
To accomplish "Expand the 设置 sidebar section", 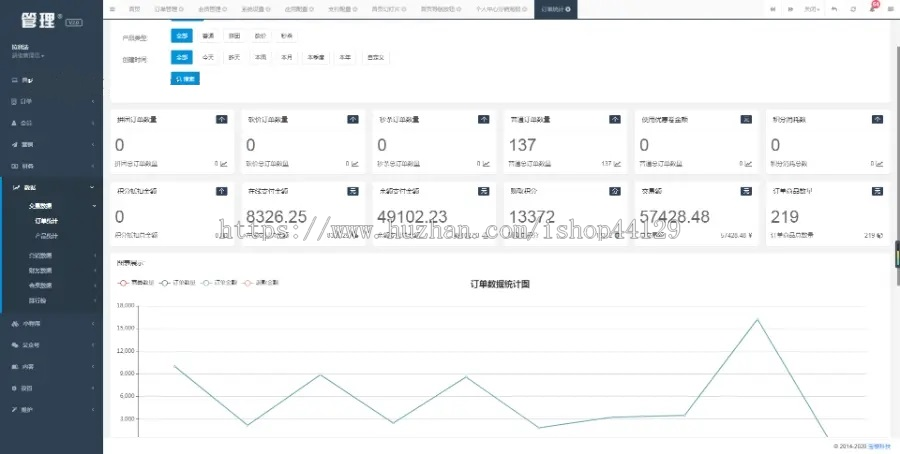I will (52, 388).
